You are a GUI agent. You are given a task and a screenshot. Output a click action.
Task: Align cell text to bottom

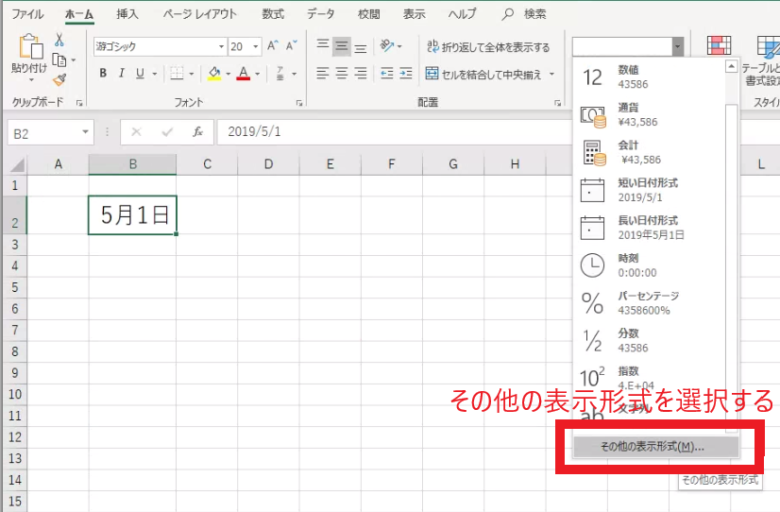point(361,47)
